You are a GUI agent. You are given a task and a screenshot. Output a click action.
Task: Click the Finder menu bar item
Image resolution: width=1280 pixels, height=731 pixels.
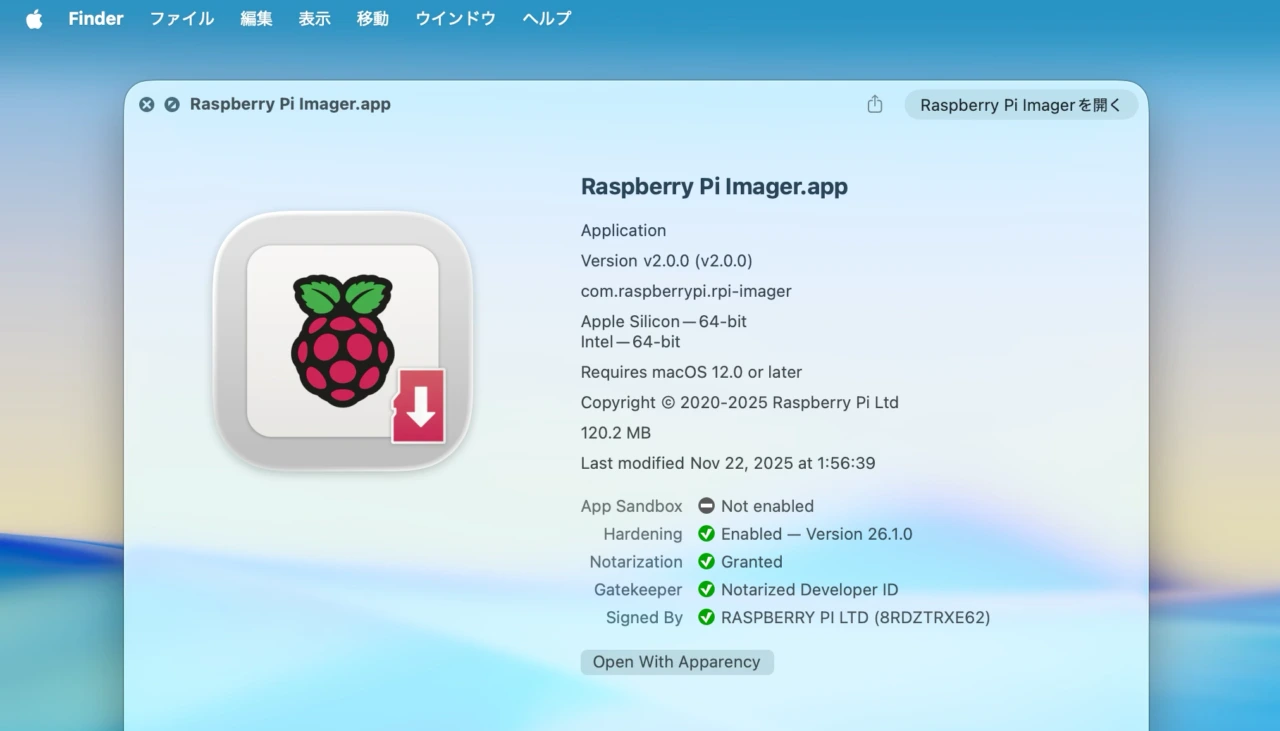click(x=95, y=18)
